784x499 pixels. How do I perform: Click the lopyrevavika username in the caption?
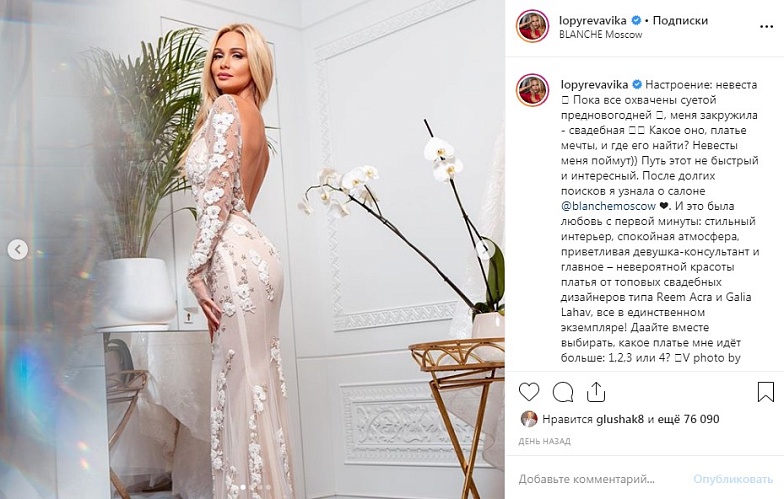(x=594, y=84)
